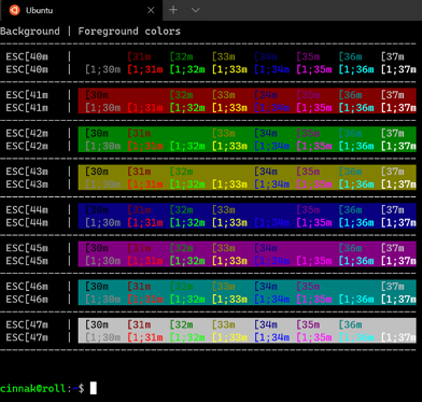Image resolution: width=422 pixels, height=402 pixels.
Task: Click white [37m in the ESC[42m row
Action: pyautogui.click(x=393, y=133)
